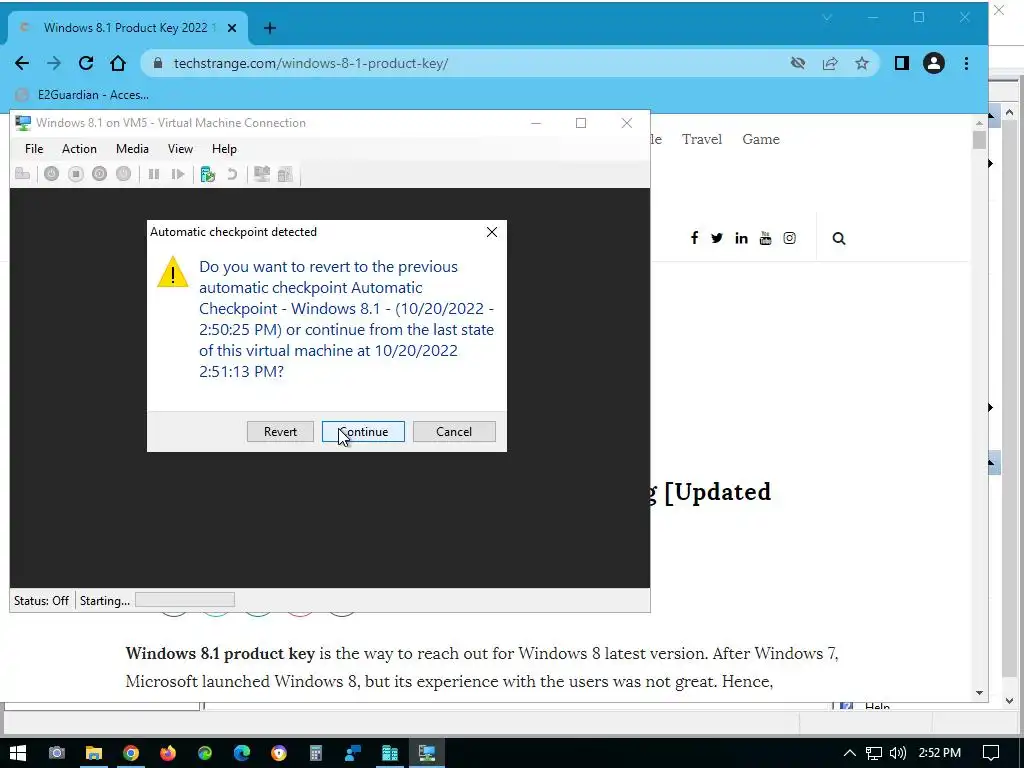The height and width of the screenshot is (768, 1024).
Task: Go back in the browser
Action: pos(22,63)
